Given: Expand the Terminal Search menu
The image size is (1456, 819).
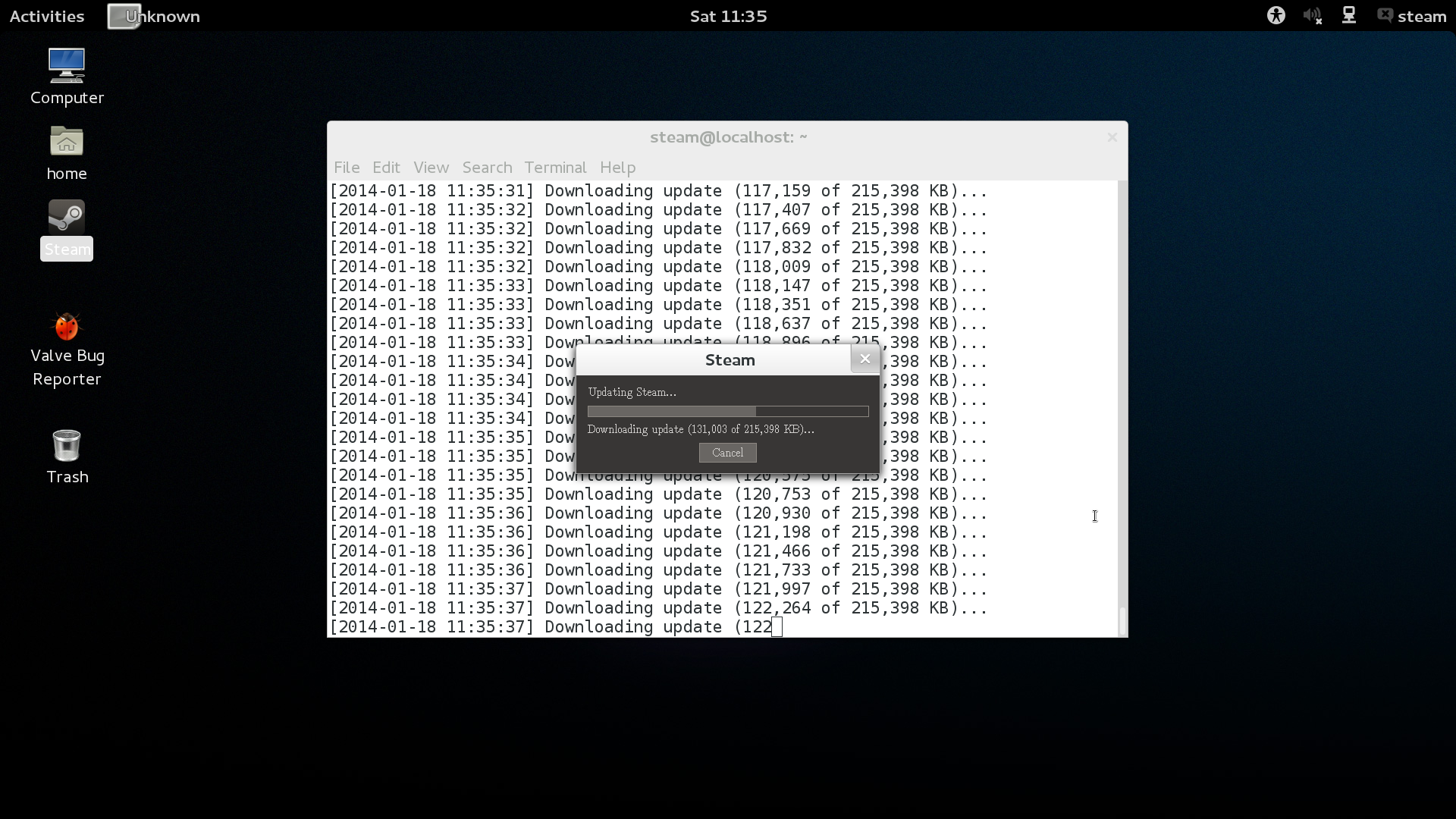Looking at the screenshot, I should pos(487,167).
